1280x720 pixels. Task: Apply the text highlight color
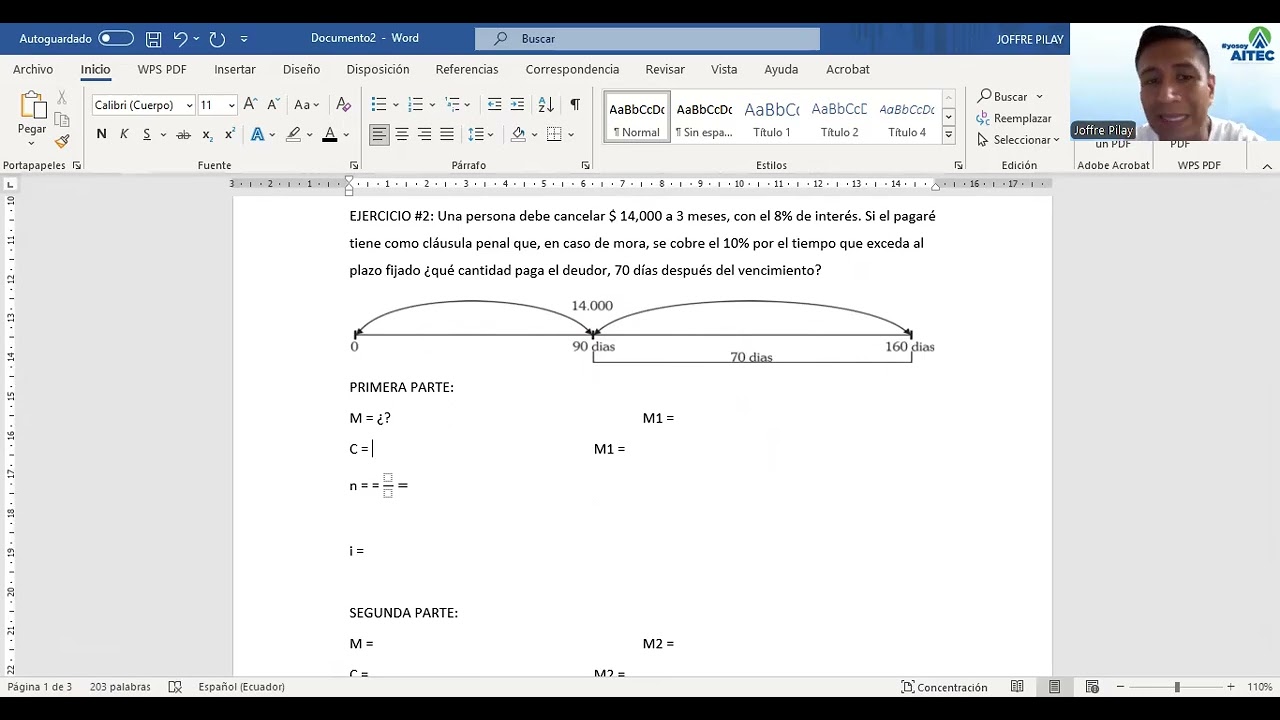click(x=293, y=134)
